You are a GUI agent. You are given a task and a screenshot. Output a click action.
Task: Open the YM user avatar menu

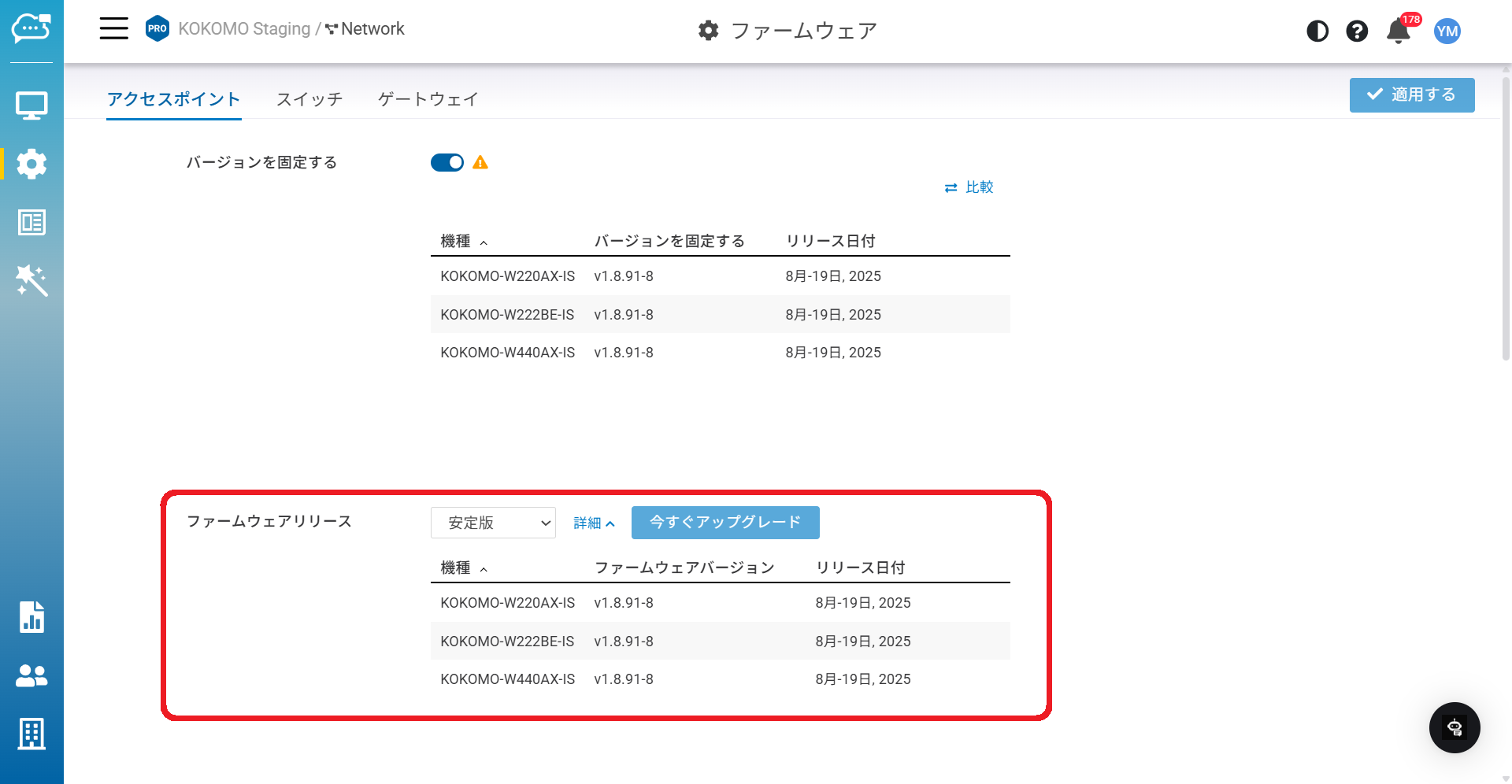click(1447, 31)
